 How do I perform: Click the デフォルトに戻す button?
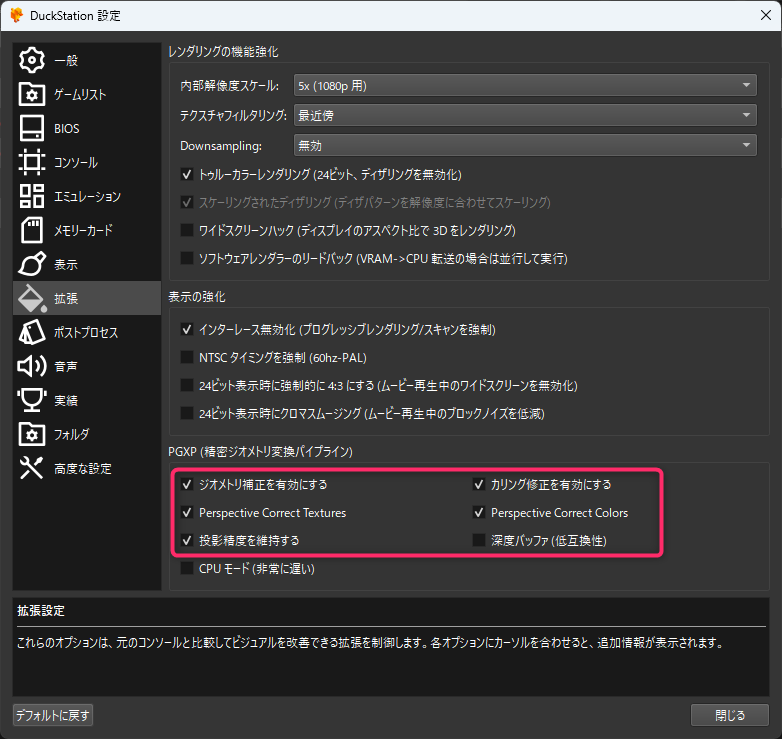(53, 715)
